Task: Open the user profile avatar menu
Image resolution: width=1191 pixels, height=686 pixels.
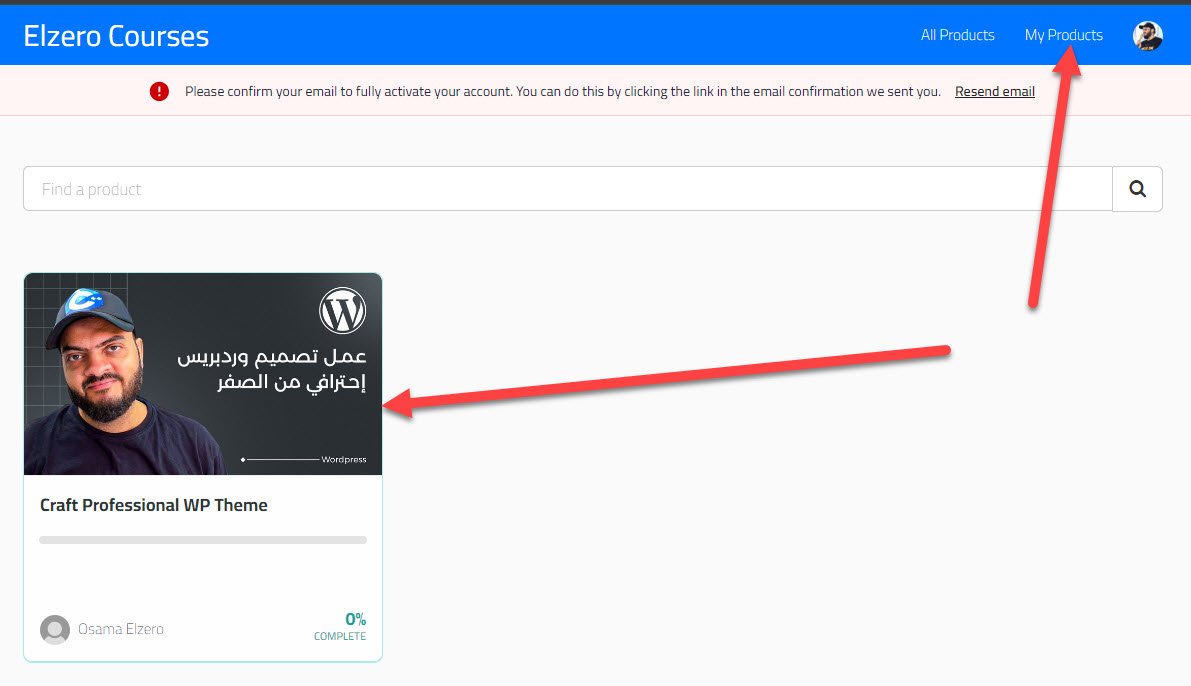Action: point(1147,36)
